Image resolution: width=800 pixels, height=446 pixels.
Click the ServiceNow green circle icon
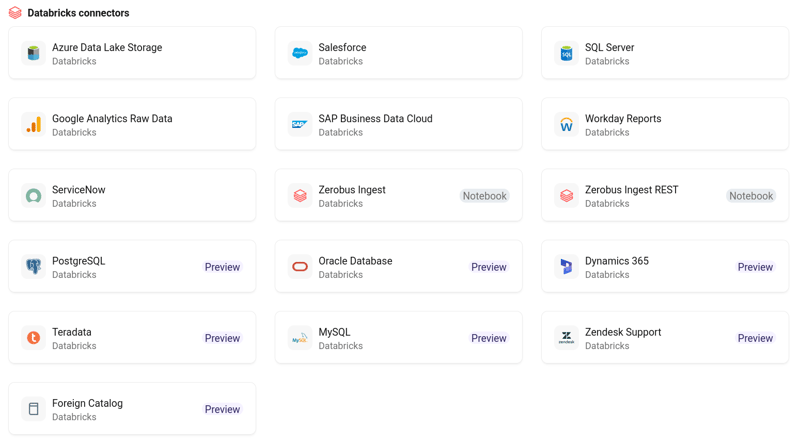pyautogui.click(x=34, y=196)
